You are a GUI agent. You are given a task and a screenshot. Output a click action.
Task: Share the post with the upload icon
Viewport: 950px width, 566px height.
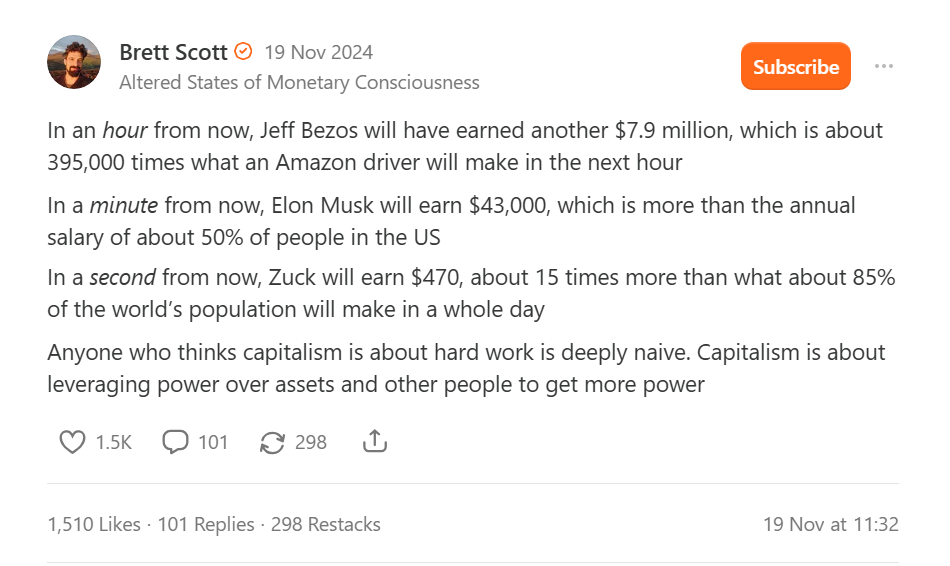click(x=375, y=441)
